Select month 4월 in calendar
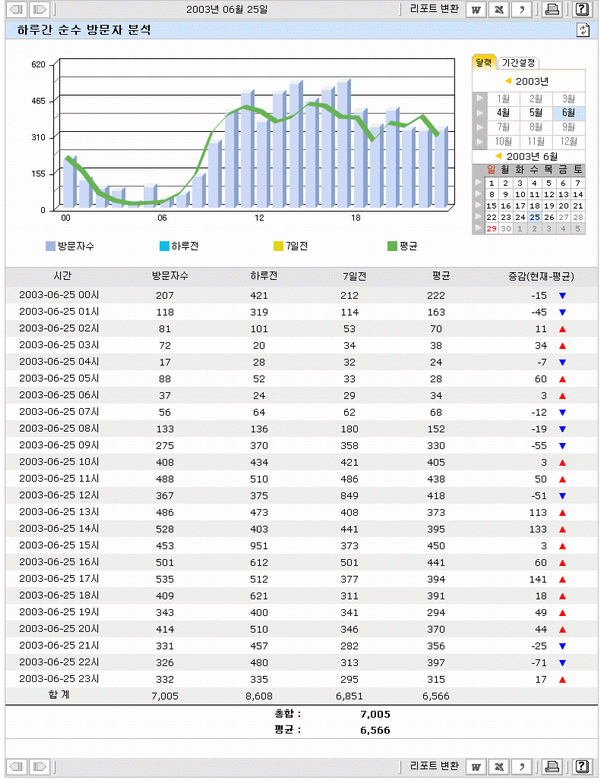 503,113
